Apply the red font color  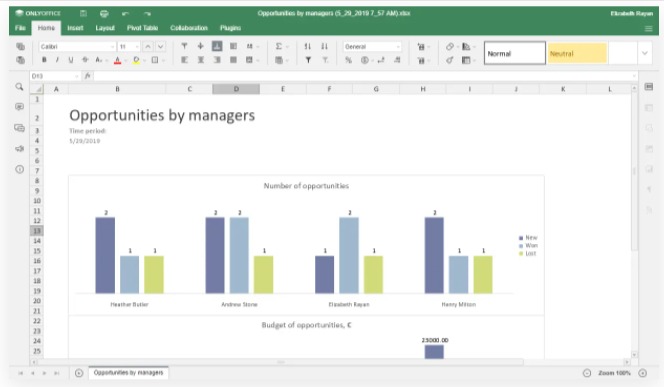pos(118,60)
